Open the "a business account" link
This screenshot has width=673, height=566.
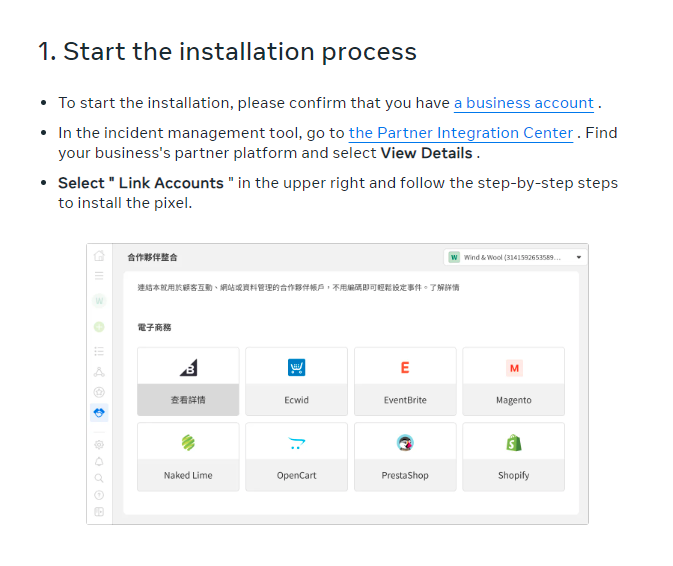(x=524, y=103)
